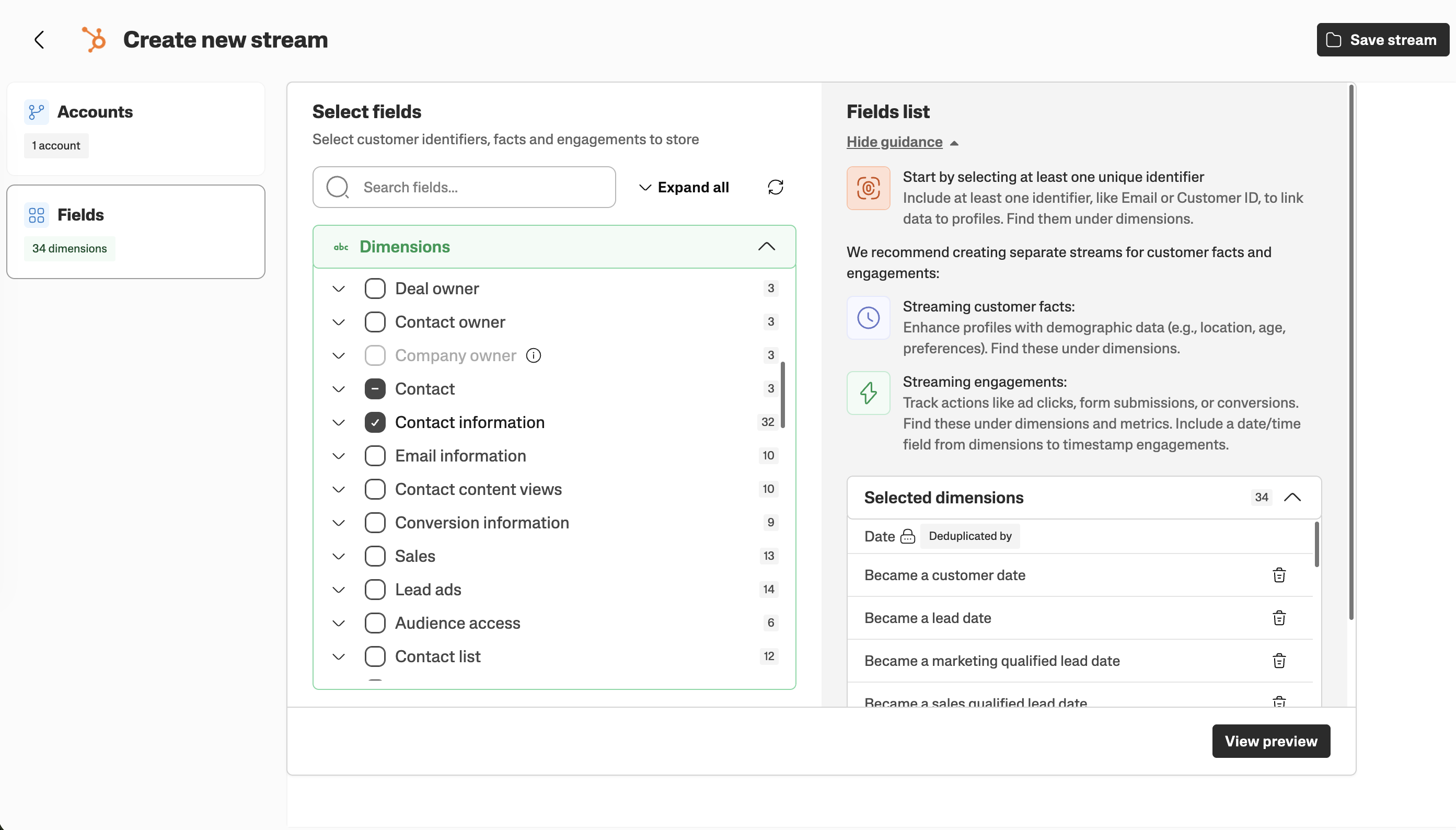Check the Contact content views checkbox

375,489
